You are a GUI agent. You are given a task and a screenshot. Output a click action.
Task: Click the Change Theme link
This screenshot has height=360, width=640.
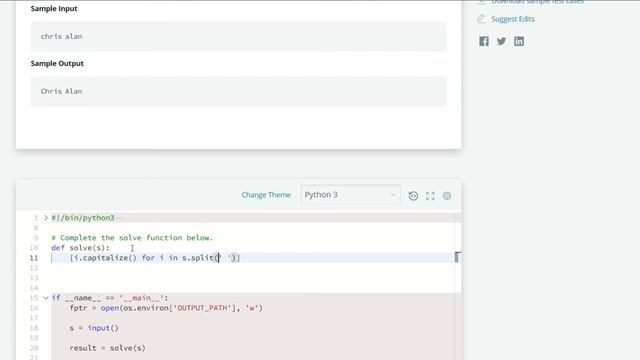tap(266, 195)
